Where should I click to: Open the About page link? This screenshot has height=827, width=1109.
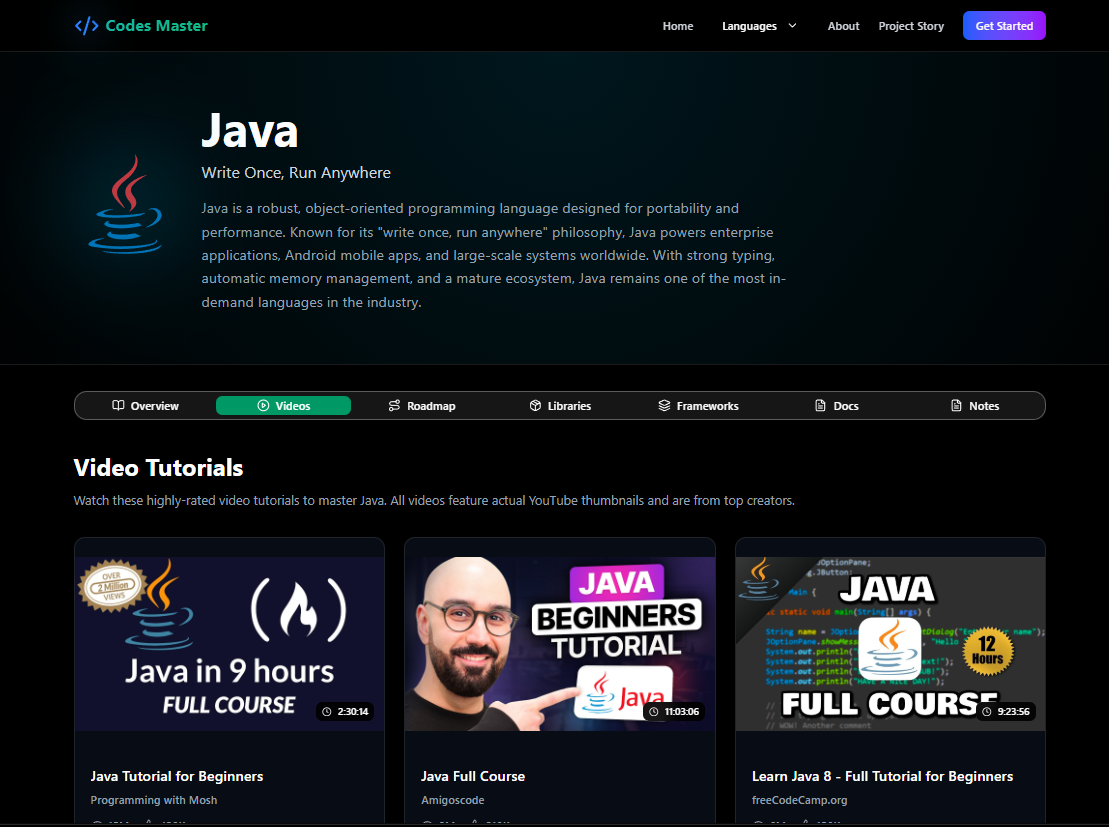click(843, 26)
